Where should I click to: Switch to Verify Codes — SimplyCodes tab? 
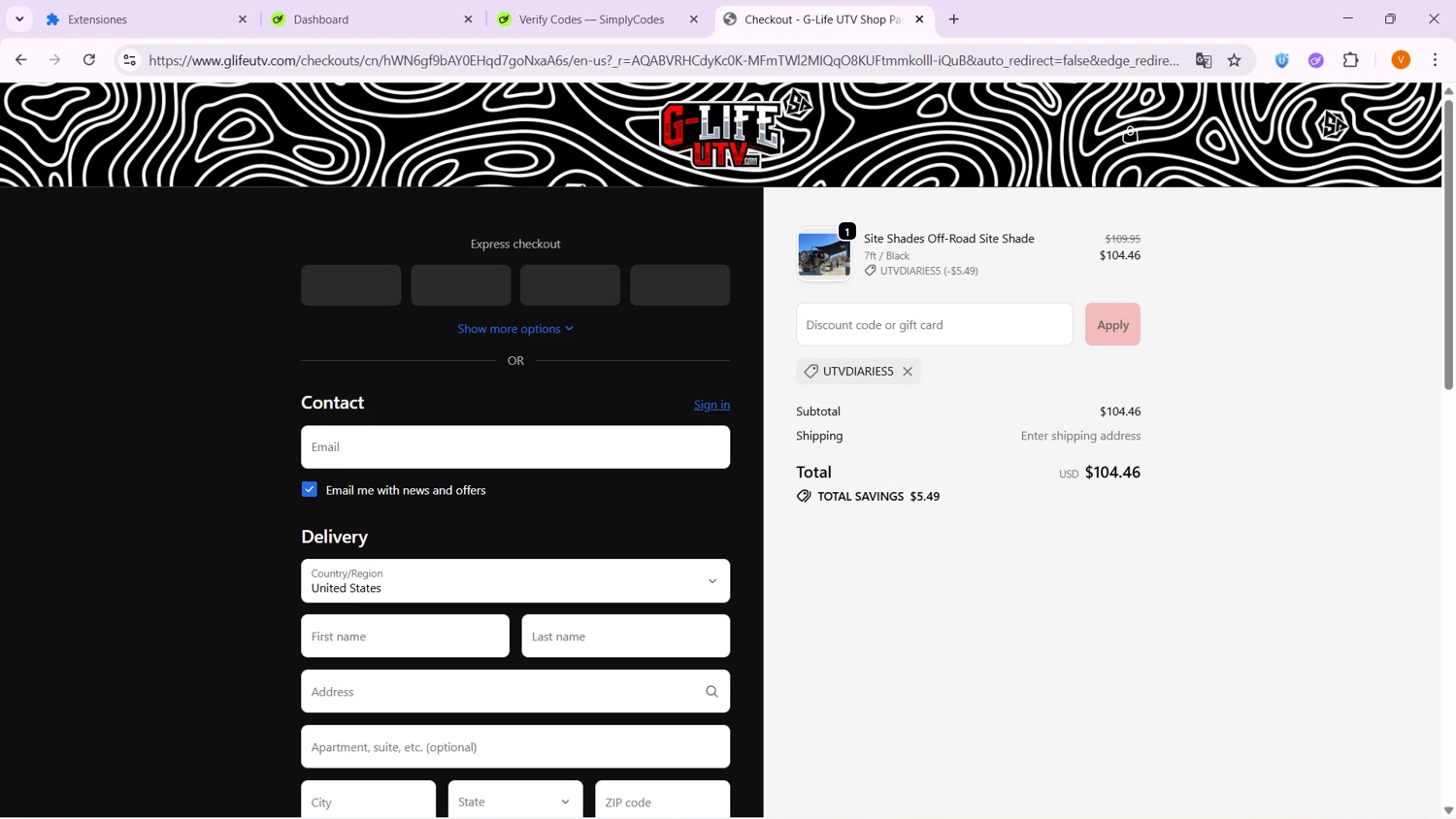coord(596,19)
